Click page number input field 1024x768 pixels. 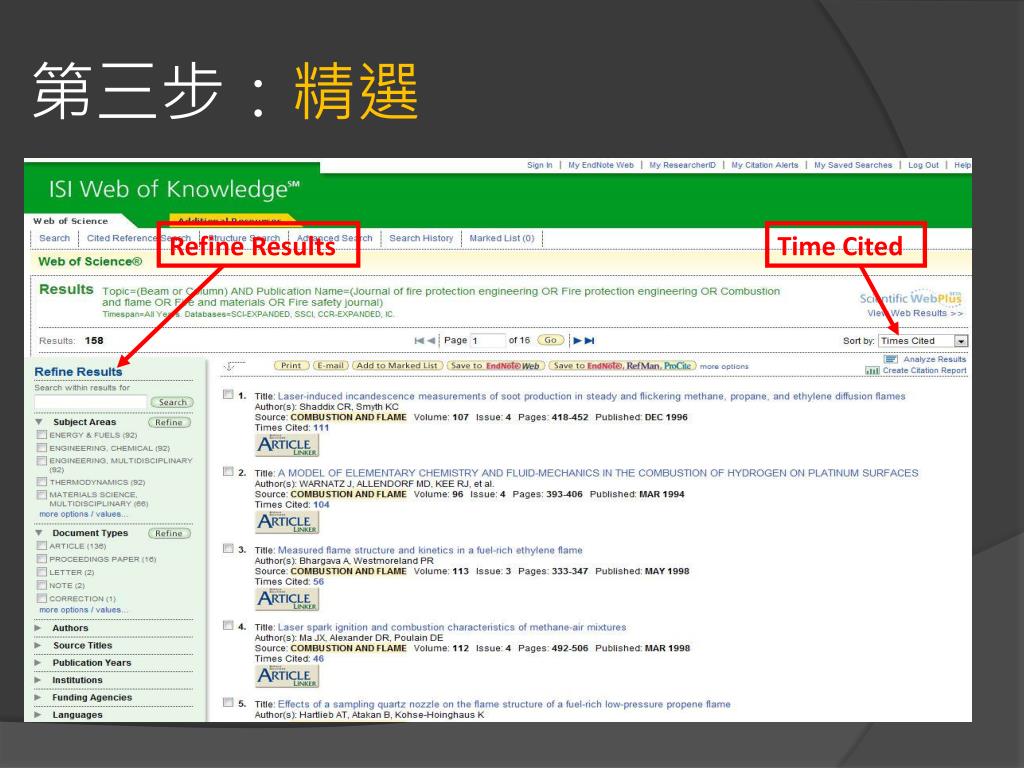[487, 340]
